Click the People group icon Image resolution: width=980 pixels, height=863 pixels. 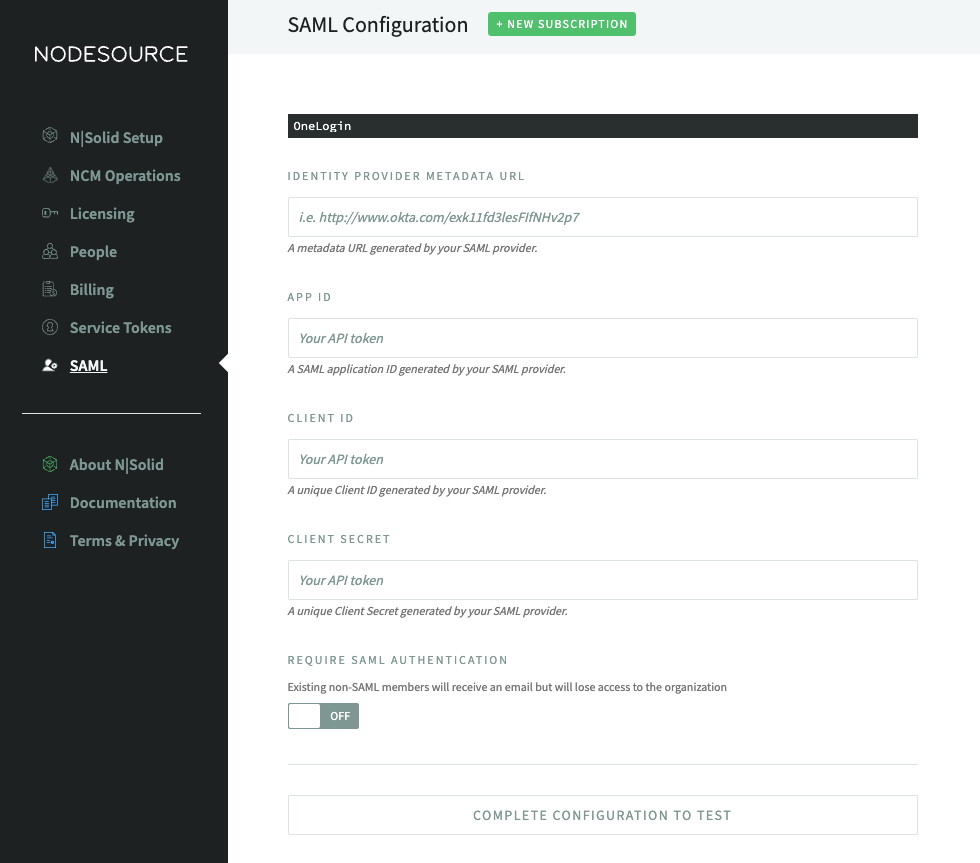click(50, 251)
